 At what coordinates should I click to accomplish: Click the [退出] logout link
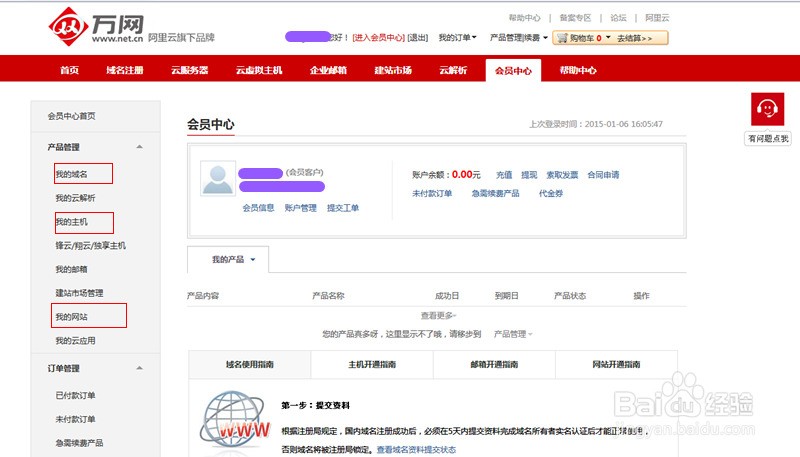(x=418, y=37)
